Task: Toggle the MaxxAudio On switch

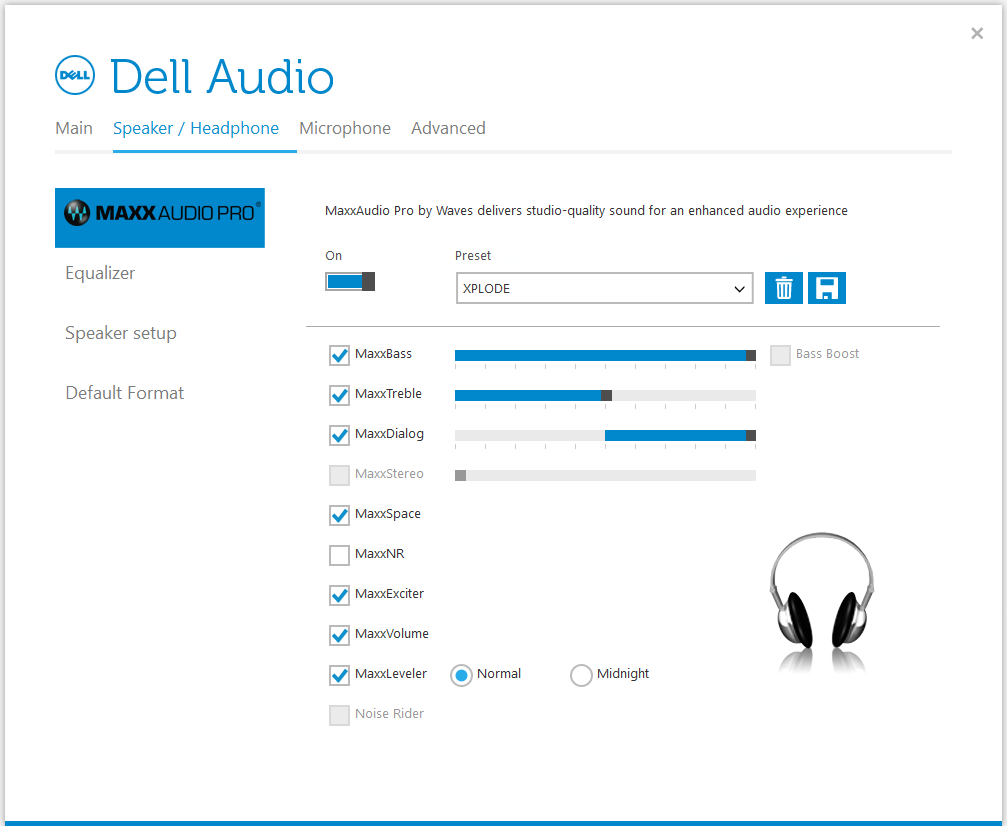Action: (x=350, y=281)
